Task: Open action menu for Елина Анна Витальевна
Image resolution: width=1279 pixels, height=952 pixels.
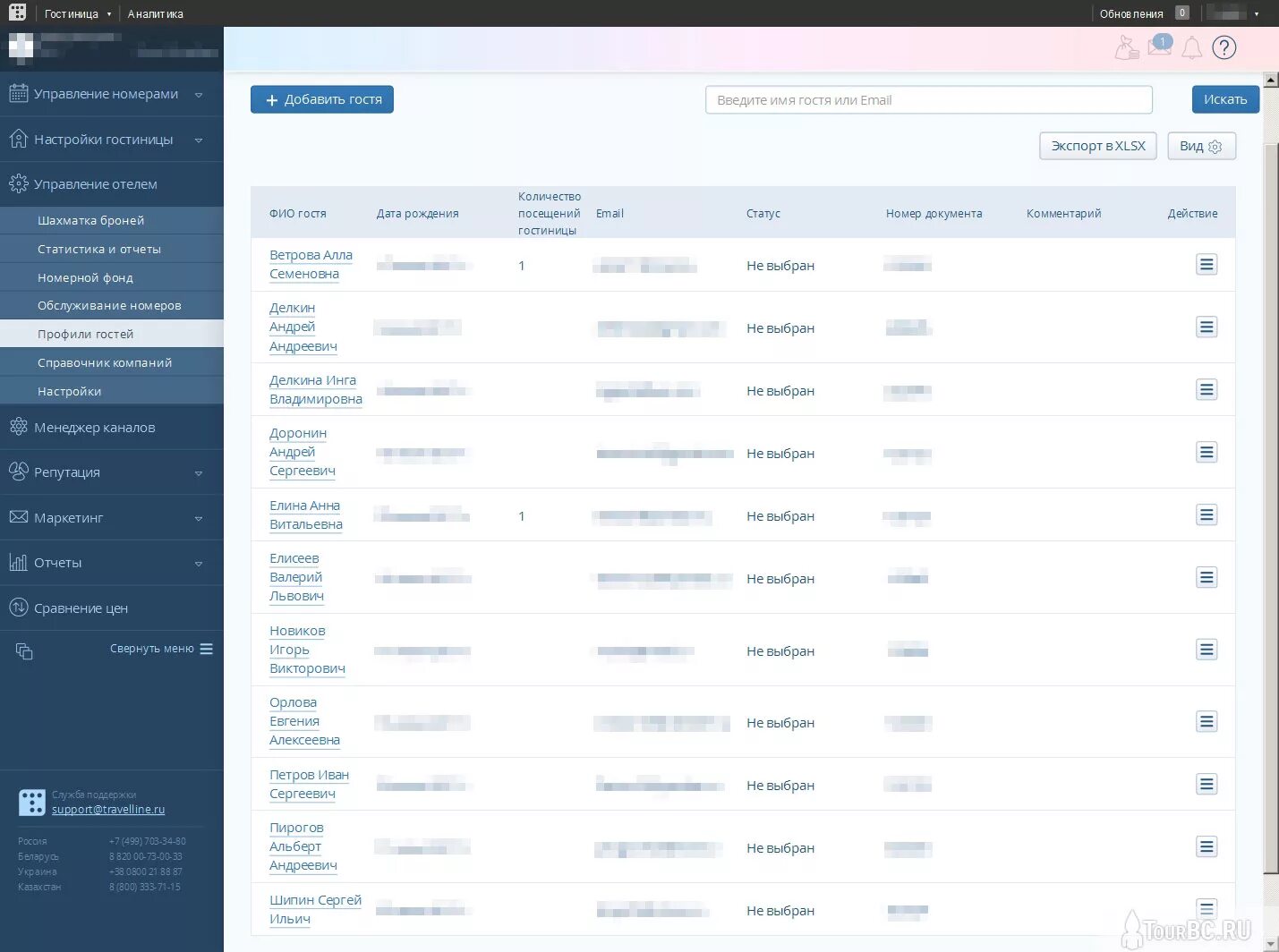Action: [x=1207, y=514]
